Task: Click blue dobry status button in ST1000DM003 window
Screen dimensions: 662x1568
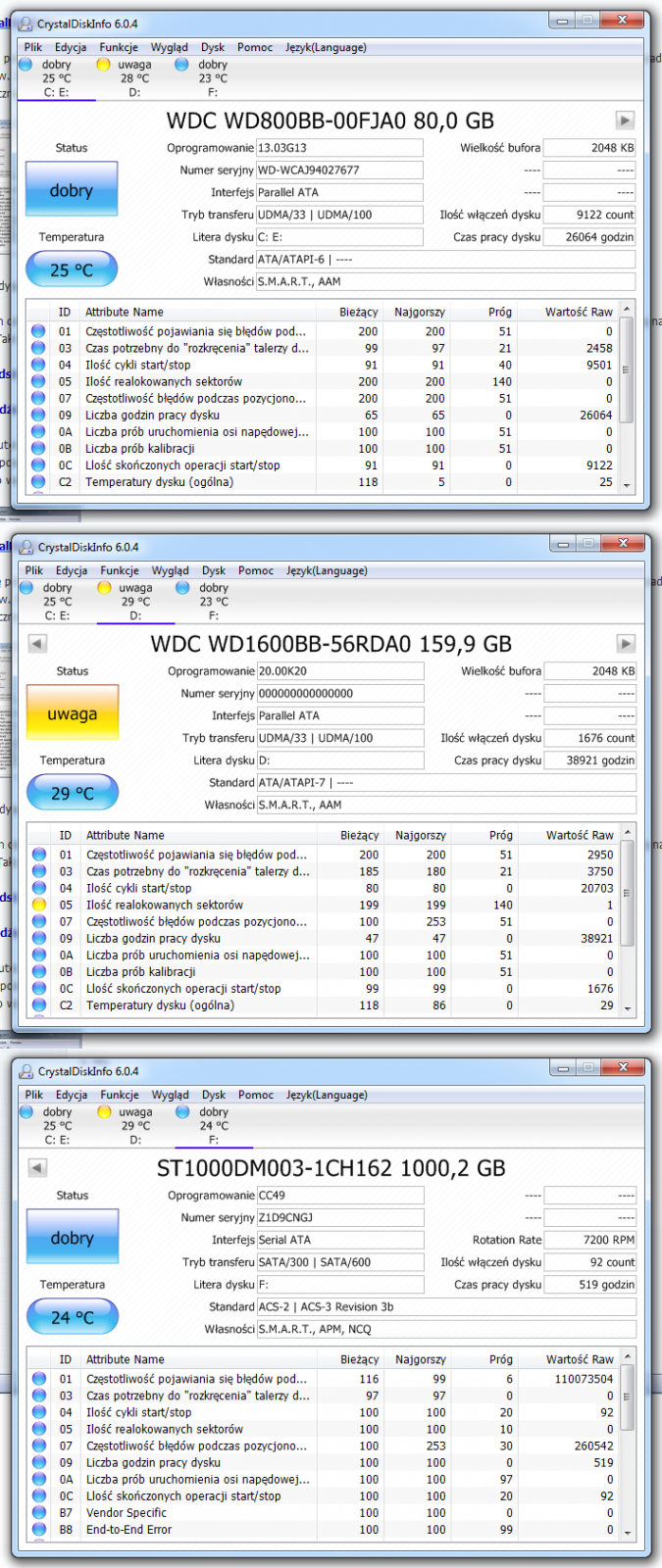Action: click(73, 1237)
